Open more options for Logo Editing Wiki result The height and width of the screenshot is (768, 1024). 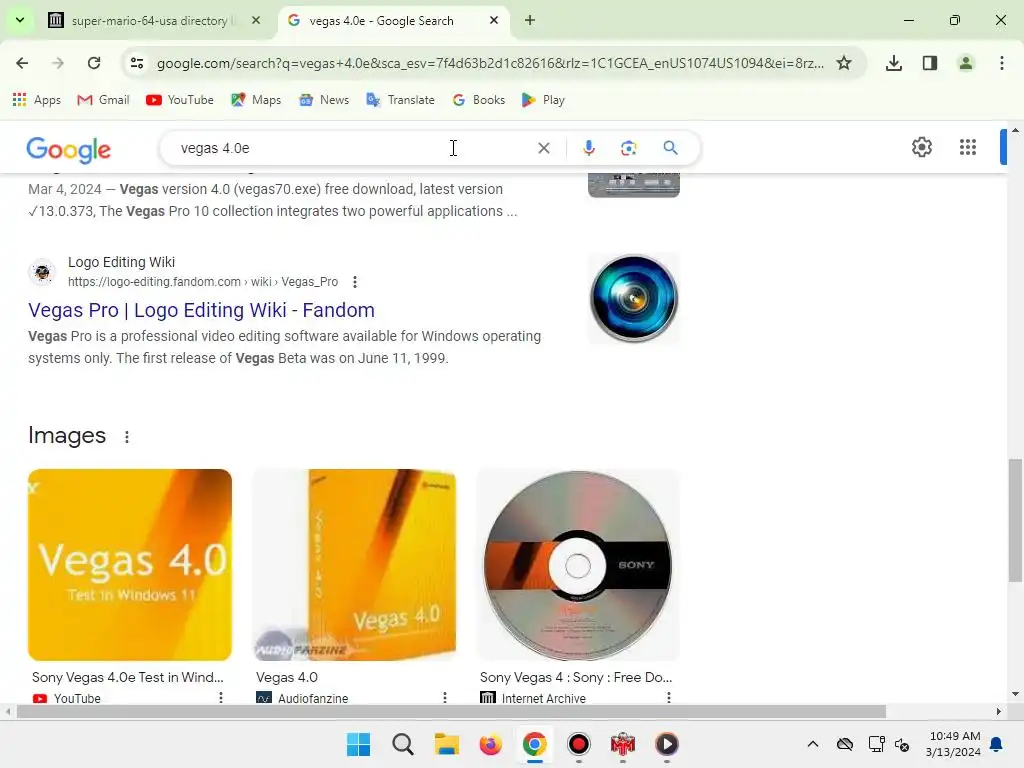[355, 282]
